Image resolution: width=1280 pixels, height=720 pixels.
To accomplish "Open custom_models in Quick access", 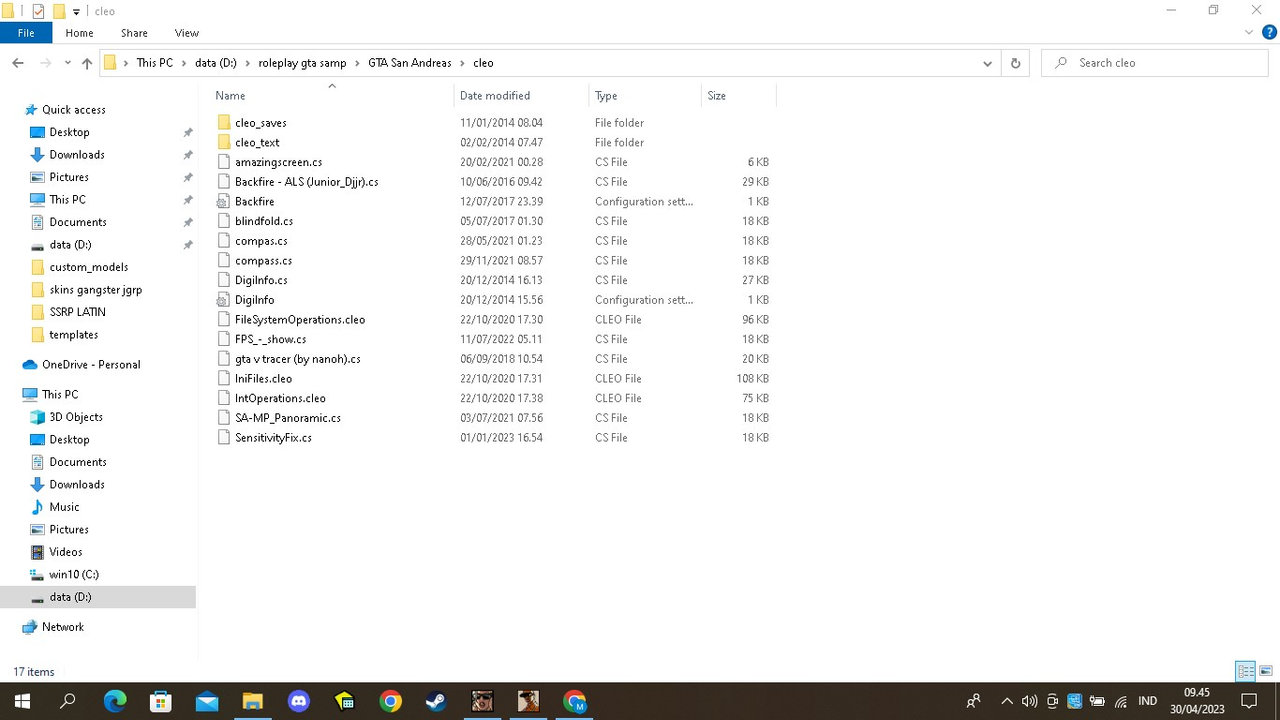I will pyautogui.click(x=89, y=267).
